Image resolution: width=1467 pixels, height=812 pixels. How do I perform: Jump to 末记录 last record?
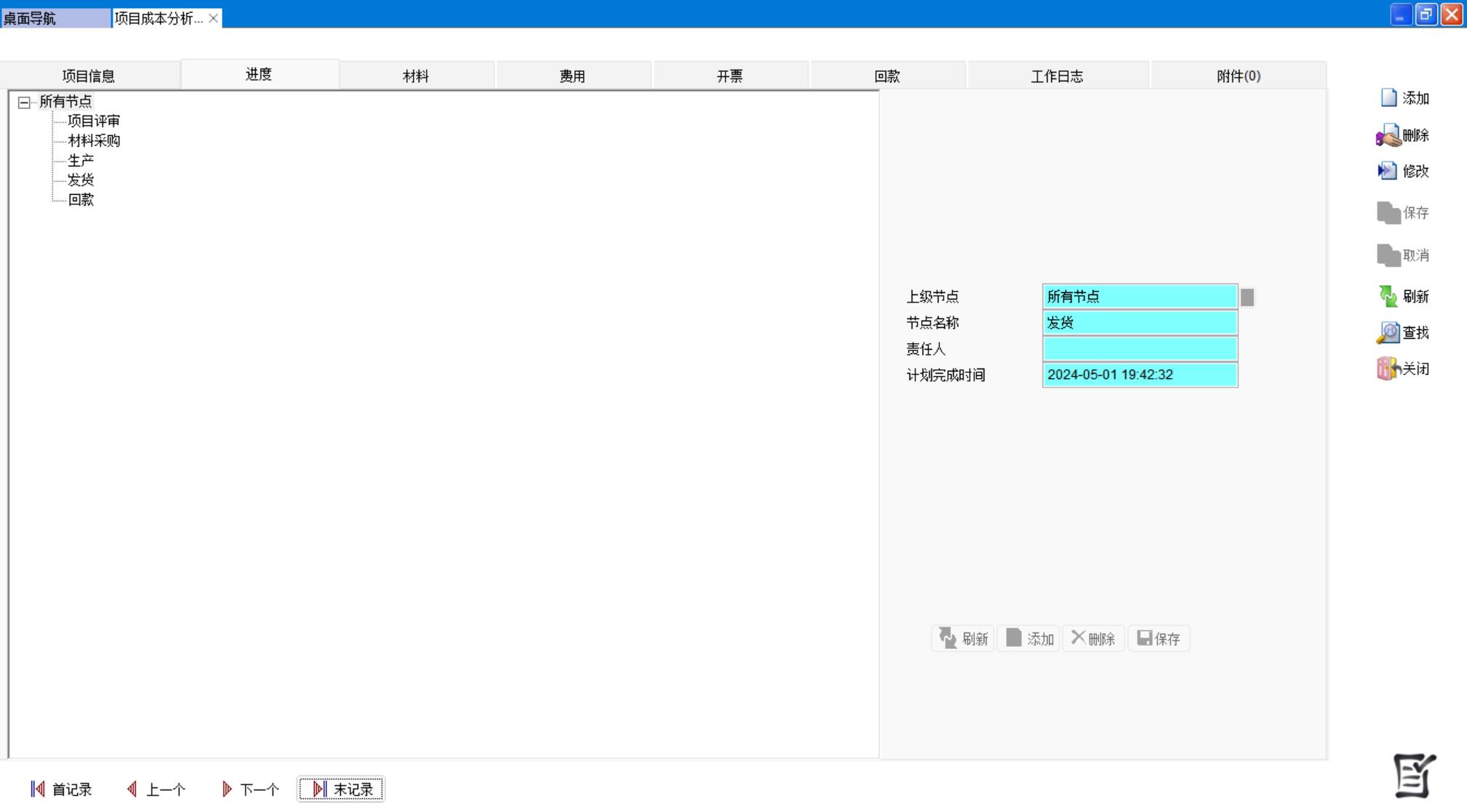[342, 789]
